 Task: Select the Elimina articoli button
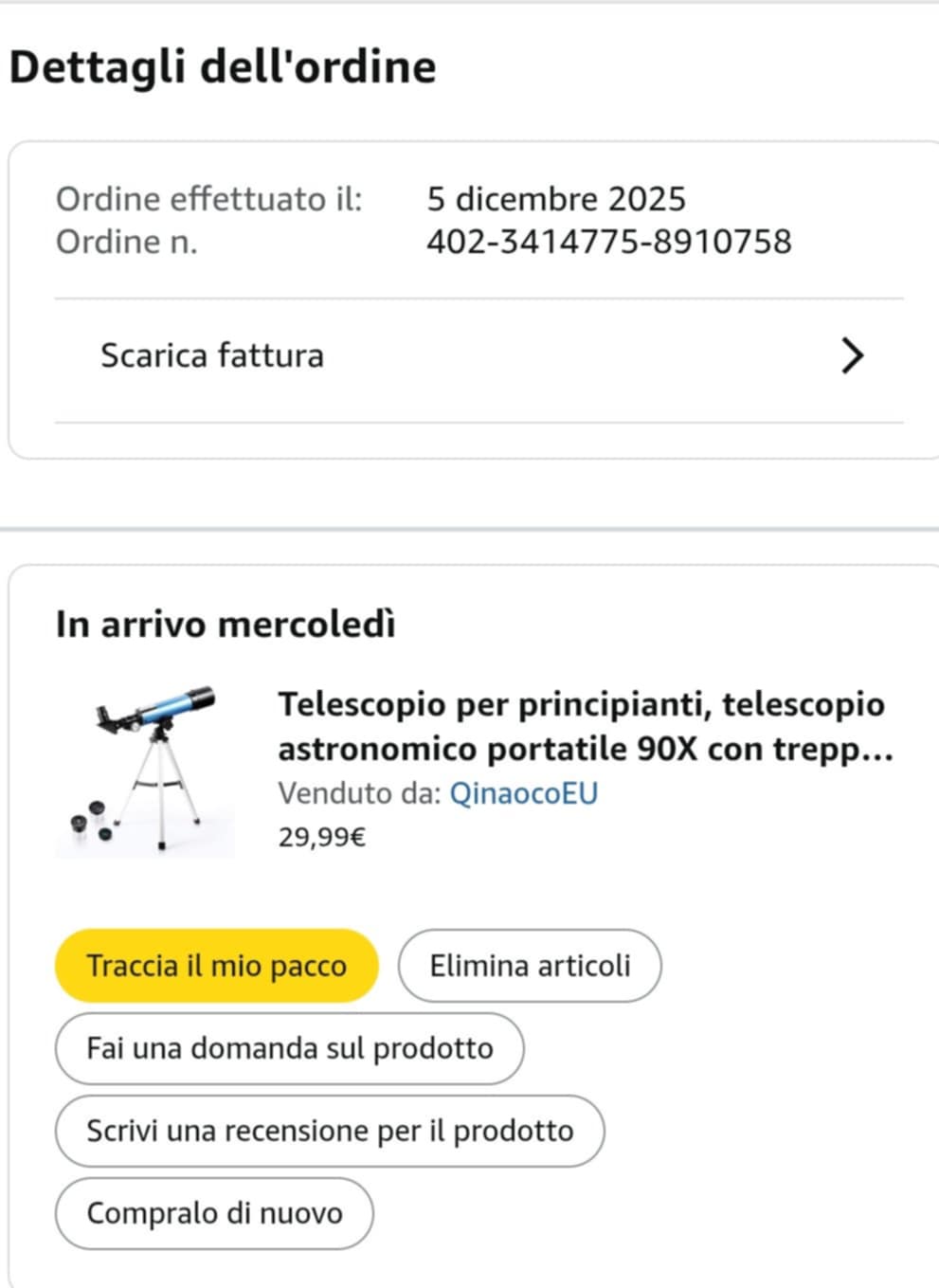[x=530, y=966]
